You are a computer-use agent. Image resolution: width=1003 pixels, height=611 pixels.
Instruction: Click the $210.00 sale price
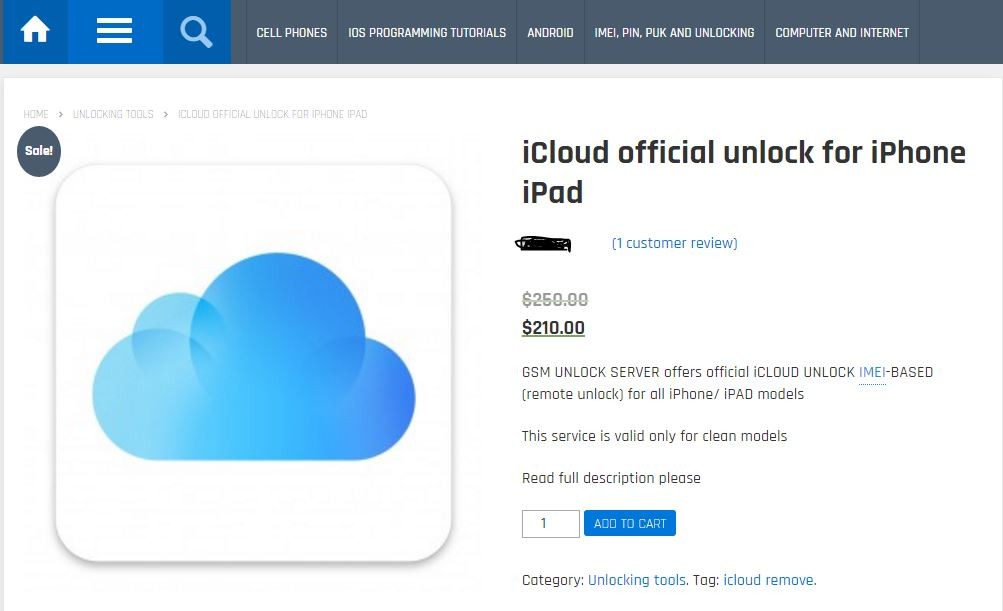coord(553,328)
